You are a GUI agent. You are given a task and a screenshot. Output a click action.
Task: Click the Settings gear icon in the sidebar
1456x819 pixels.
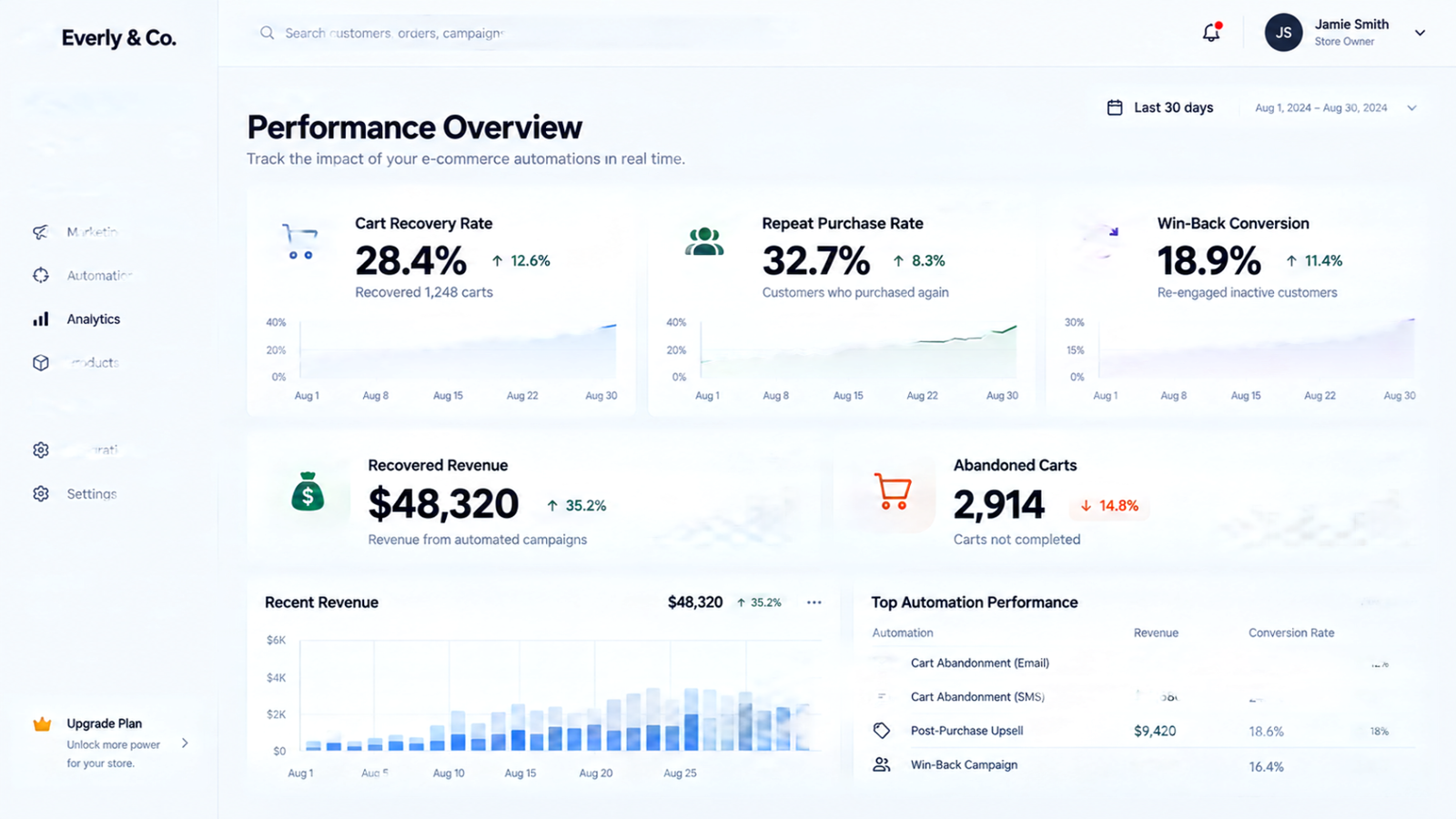(41, 494)
